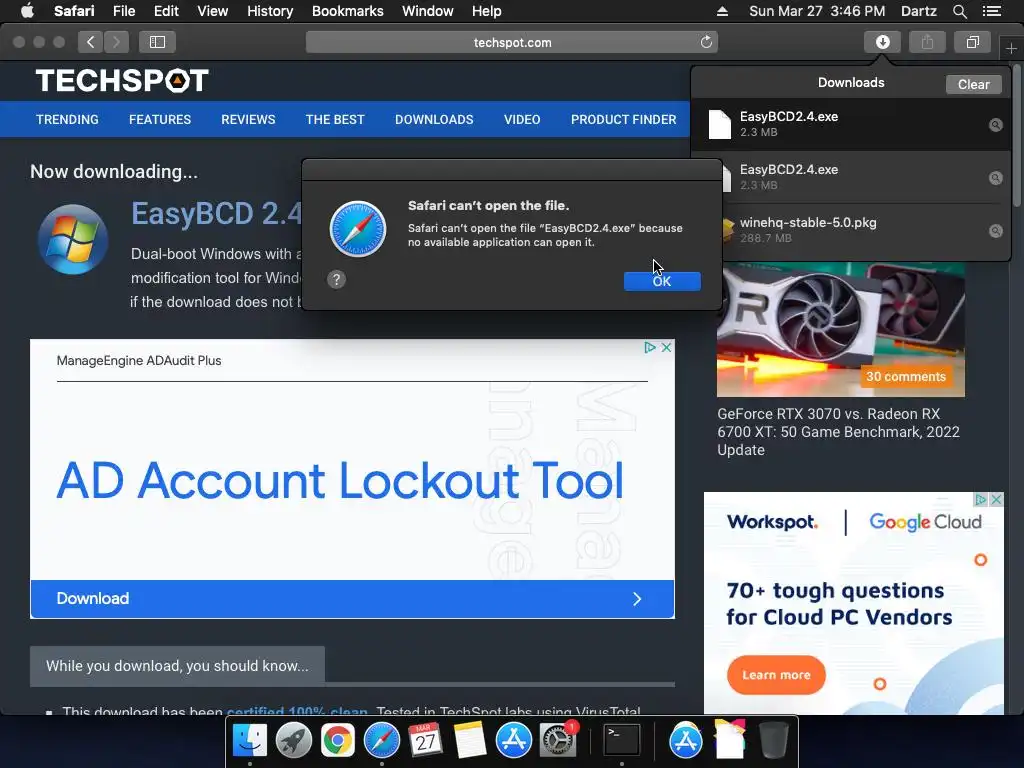The image size is (1024, 768).
Task: Open the Edit menu
Action: click(166, 11)
